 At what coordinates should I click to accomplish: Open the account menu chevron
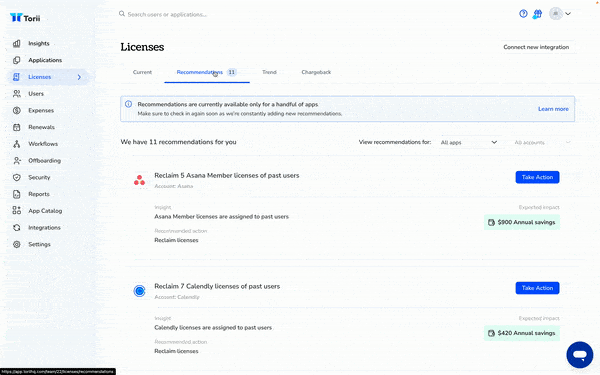coord(568,14)
